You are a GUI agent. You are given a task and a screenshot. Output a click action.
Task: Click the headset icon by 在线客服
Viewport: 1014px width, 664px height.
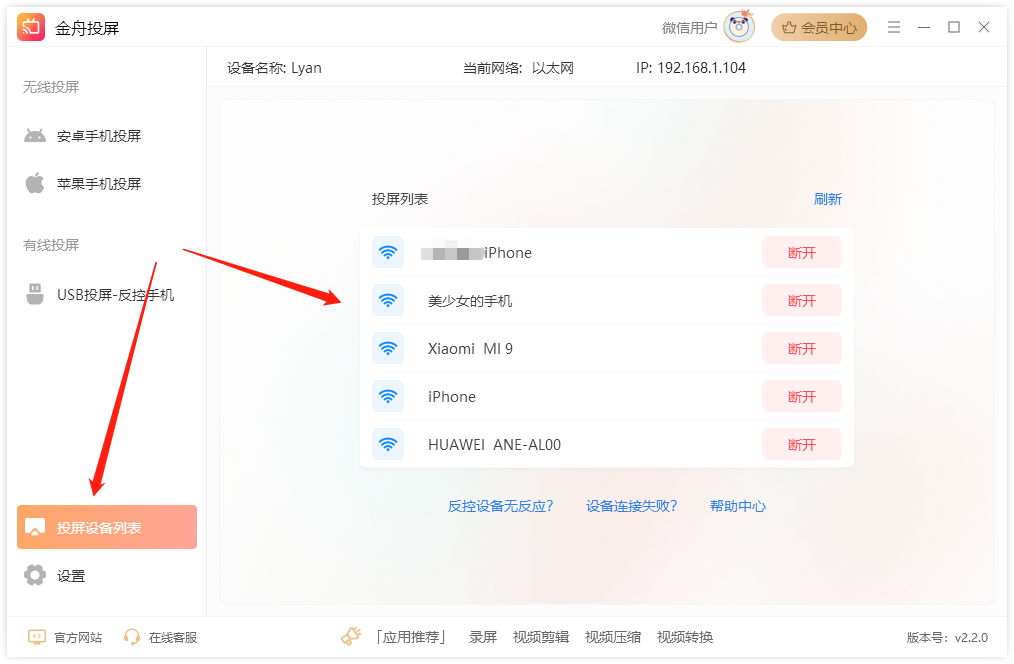click(132, 637)
